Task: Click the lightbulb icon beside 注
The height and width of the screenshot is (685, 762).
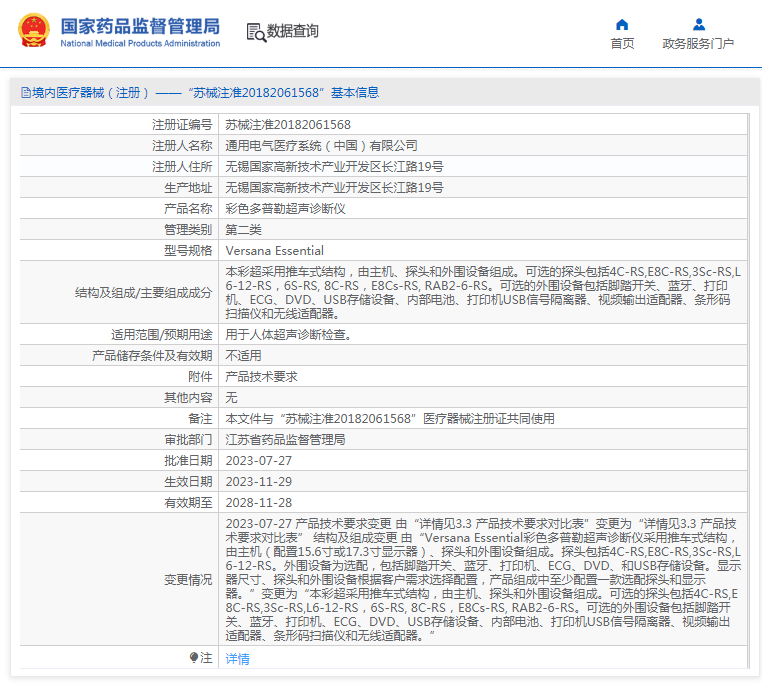Action: click(x=194, y=658)
